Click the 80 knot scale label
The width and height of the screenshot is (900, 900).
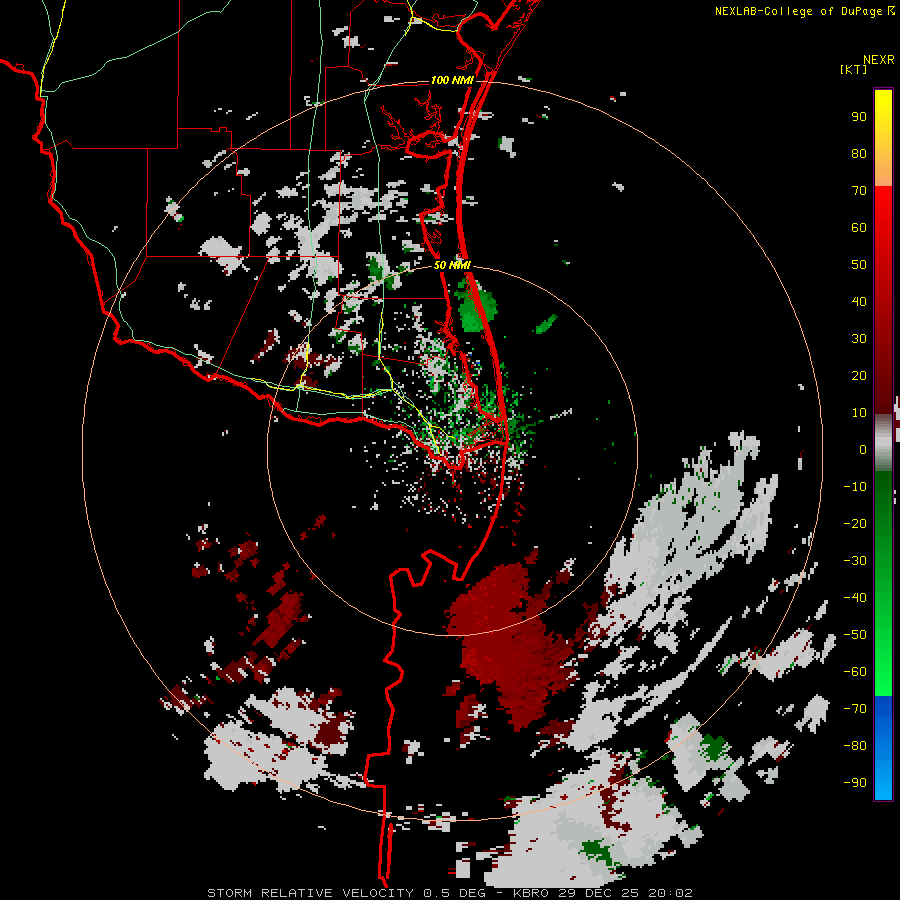(859, 153)
